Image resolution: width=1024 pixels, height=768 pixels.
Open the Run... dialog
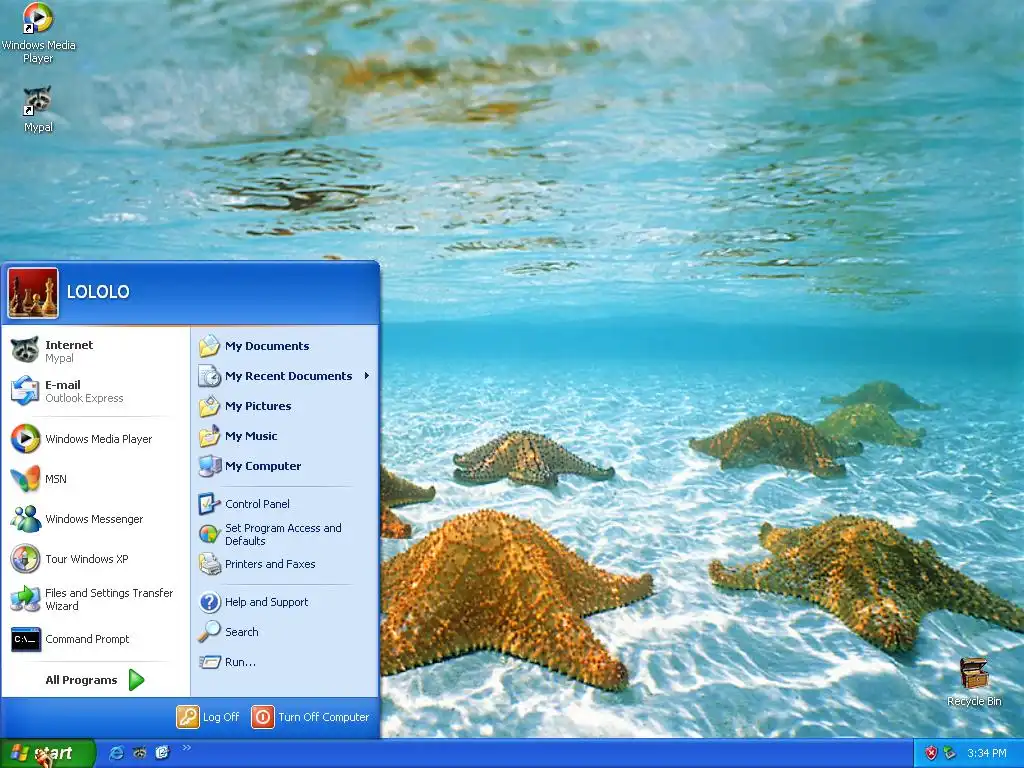pos(285,662)
